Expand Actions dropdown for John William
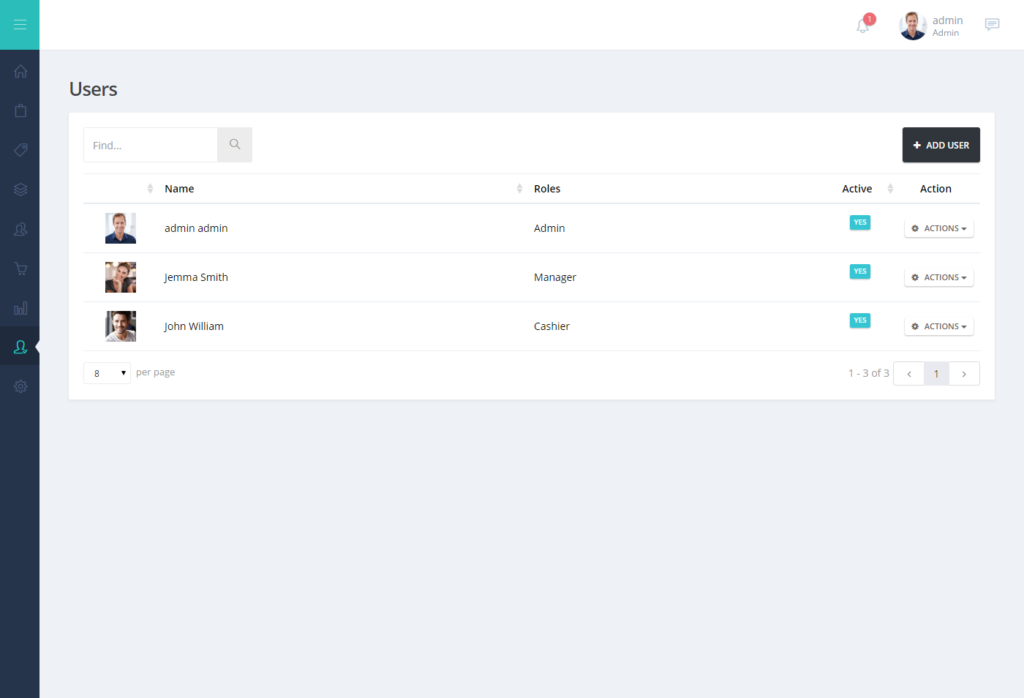The image size is (1024, 698). 938,326
